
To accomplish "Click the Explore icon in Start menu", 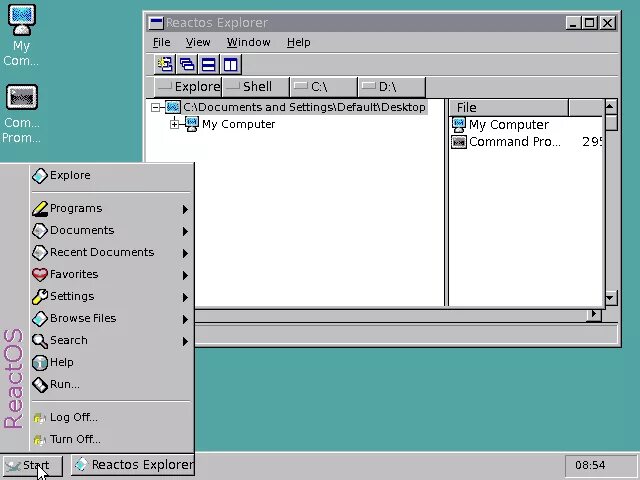I will (40, 176).
